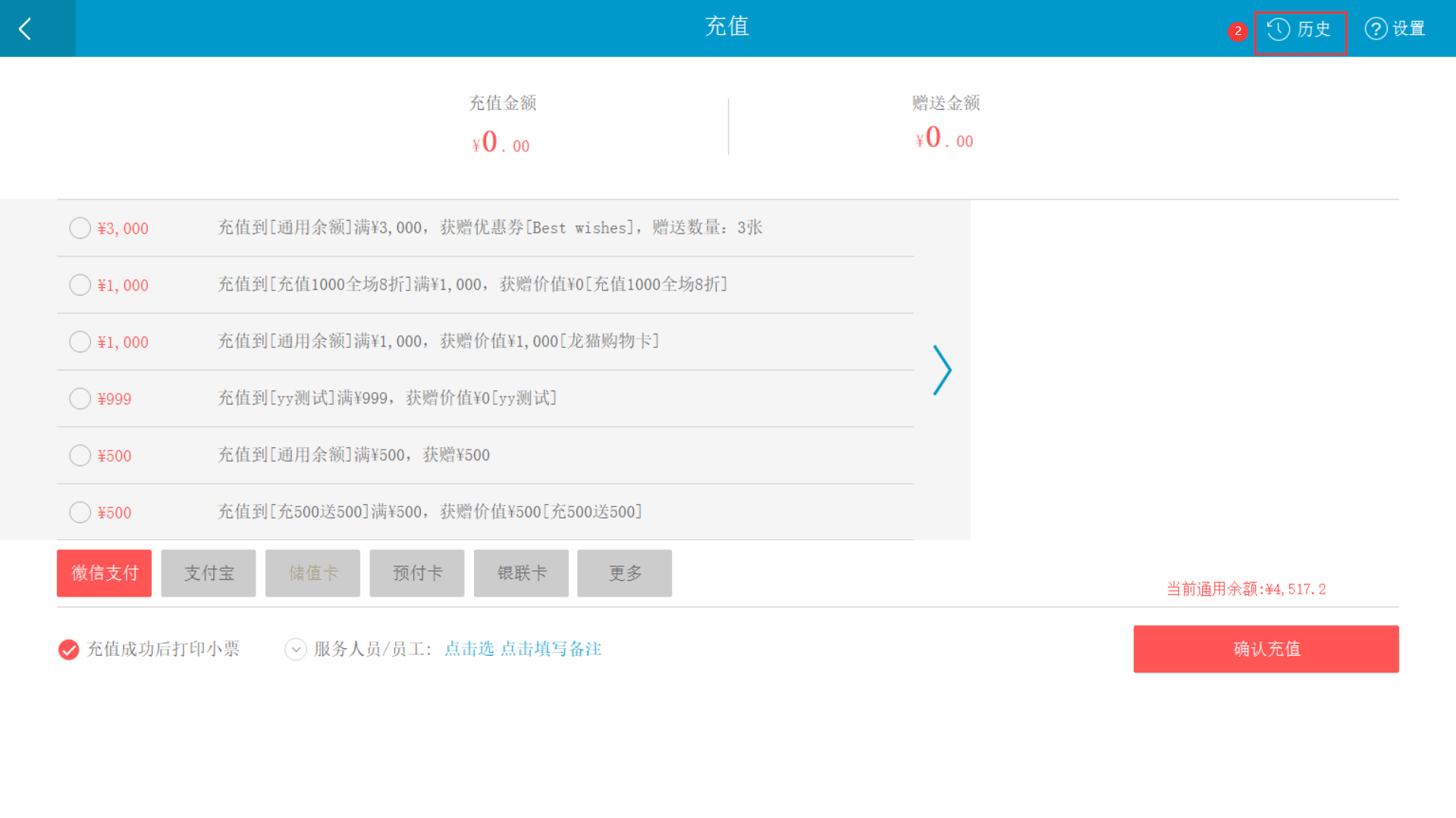This screenshot has width=1456, height=818.
Task: Click the back arrow icon
Action: 26,29
